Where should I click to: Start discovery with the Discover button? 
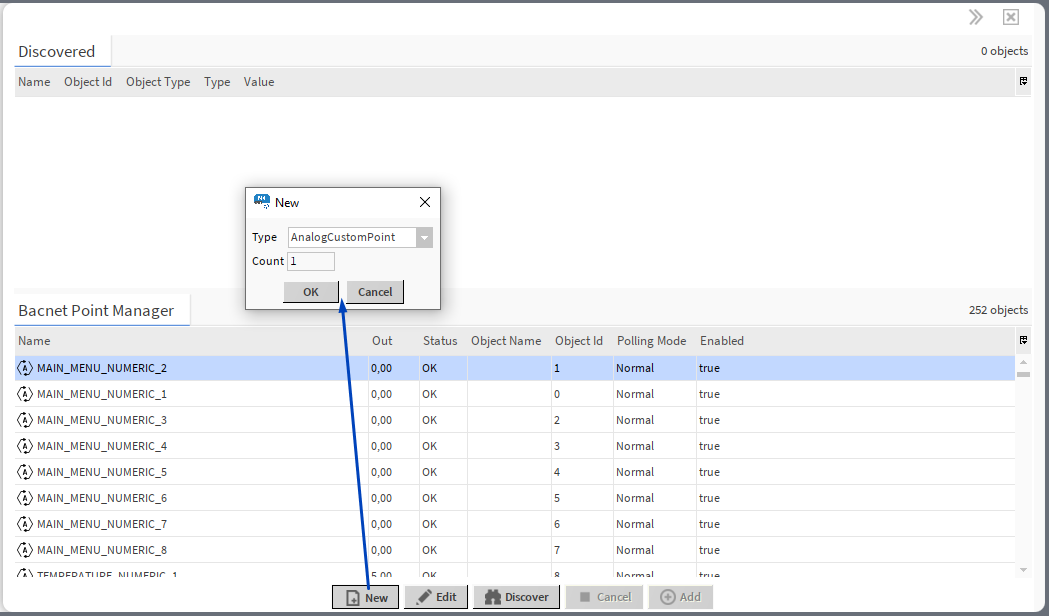tap(516, 597)
